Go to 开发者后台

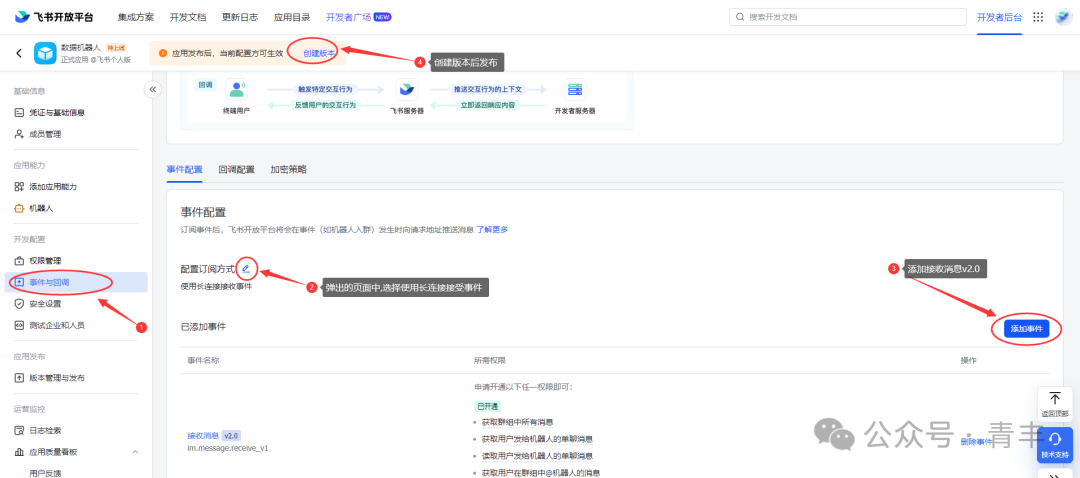click(x=999, y=17)
